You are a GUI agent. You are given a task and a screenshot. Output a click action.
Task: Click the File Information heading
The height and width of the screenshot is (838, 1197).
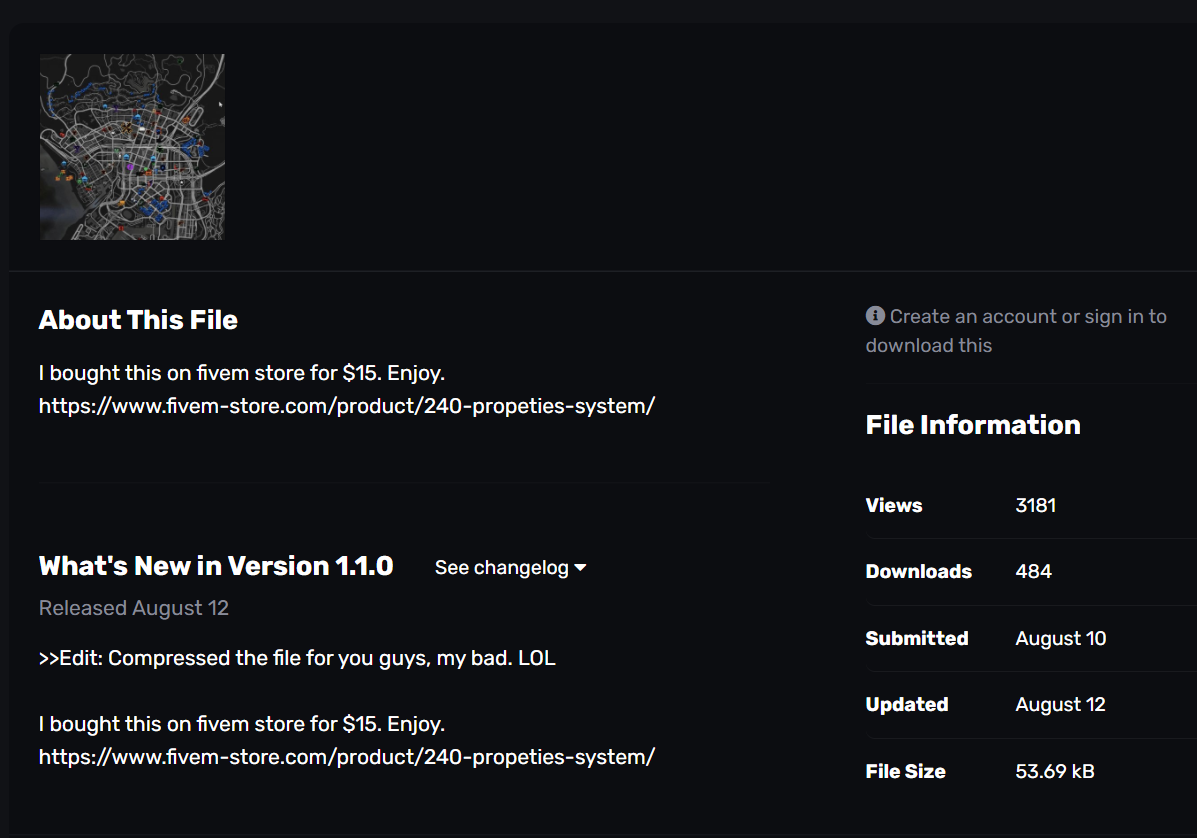point(973,425)
